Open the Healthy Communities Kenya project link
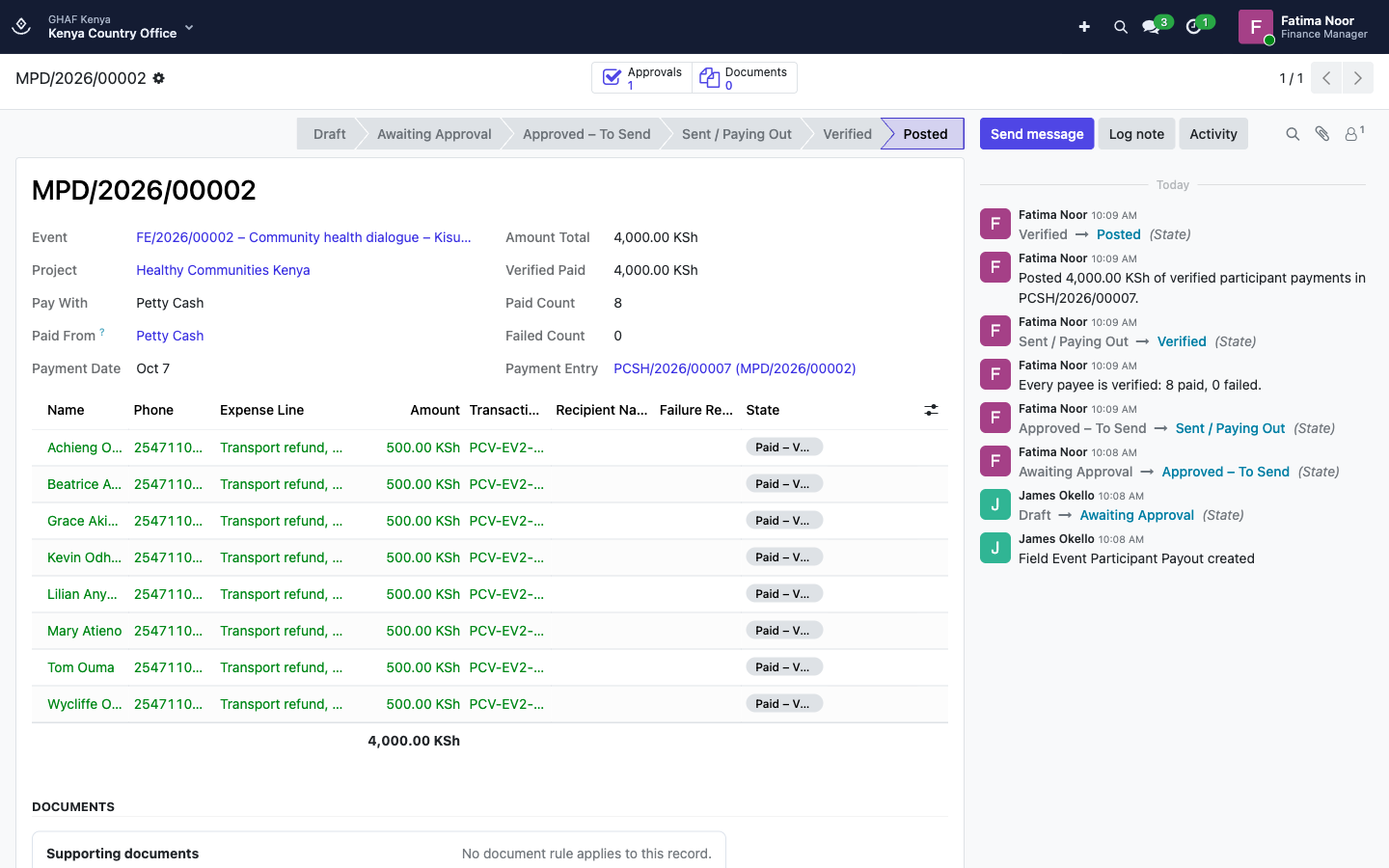 pyautogui.click(x=223, y=270)
